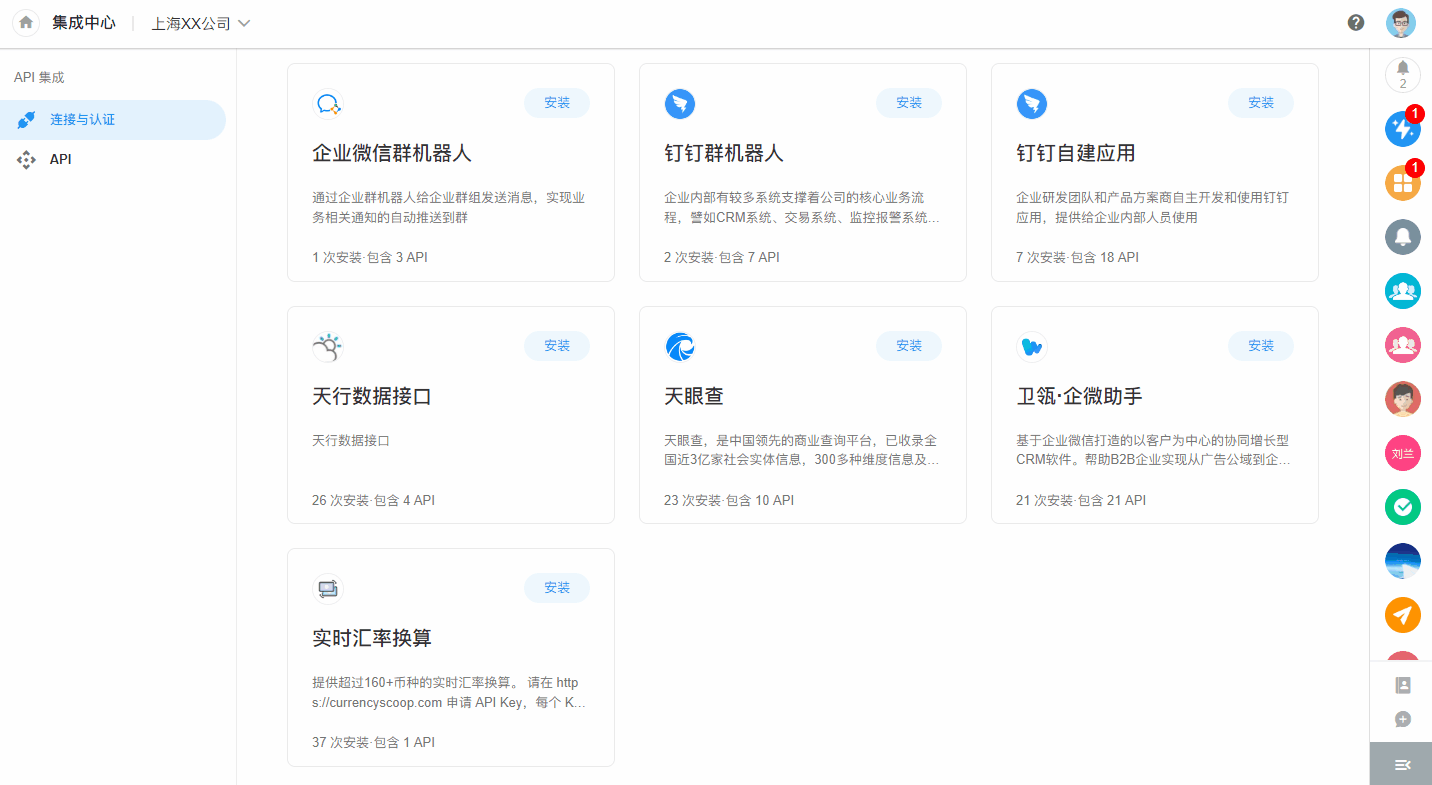Click '2 次安装·包含 7 API' text
The width and height of the screenshot is (1432, 785).
[x=722, y=257]
